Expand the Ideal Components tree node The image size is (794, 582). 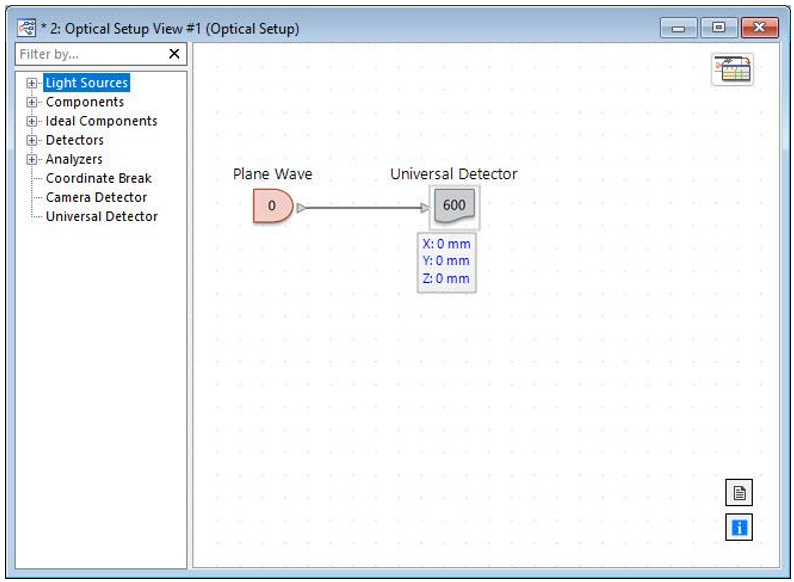[31, 122]
